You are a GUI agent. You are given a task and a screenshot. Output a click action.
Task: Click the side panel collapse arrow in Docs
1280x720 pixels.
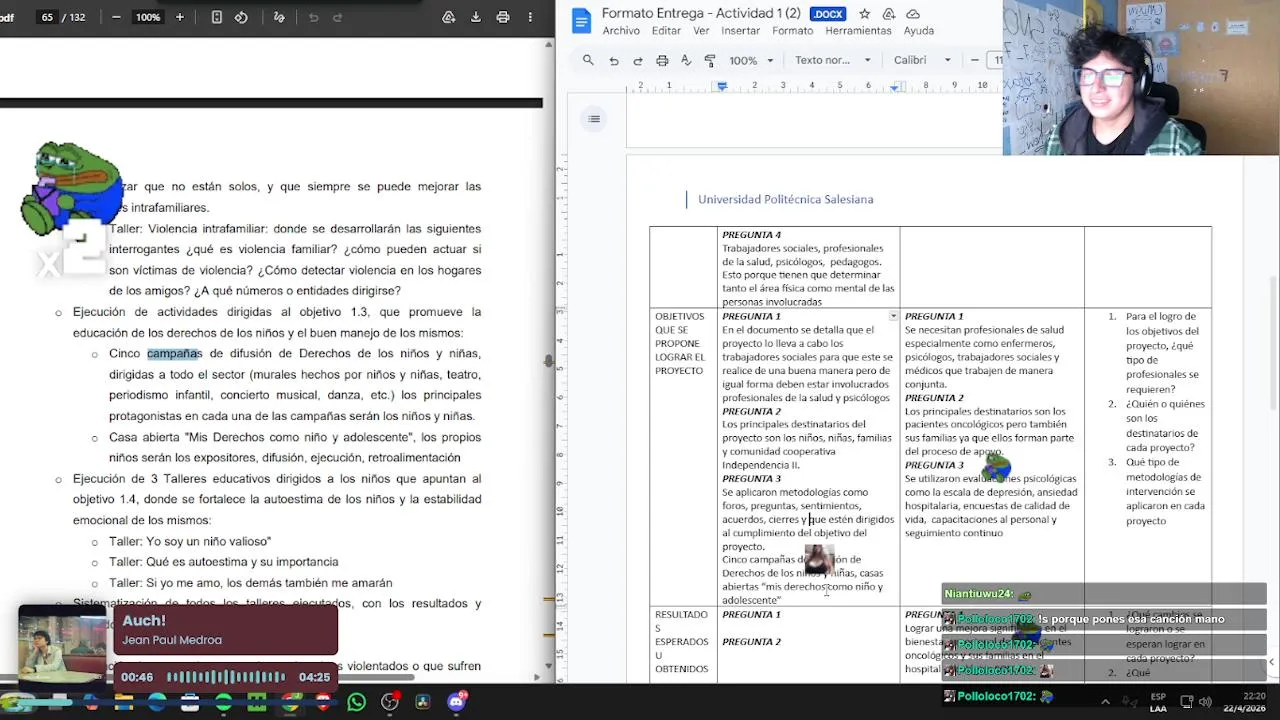(x=1272, y=662)
